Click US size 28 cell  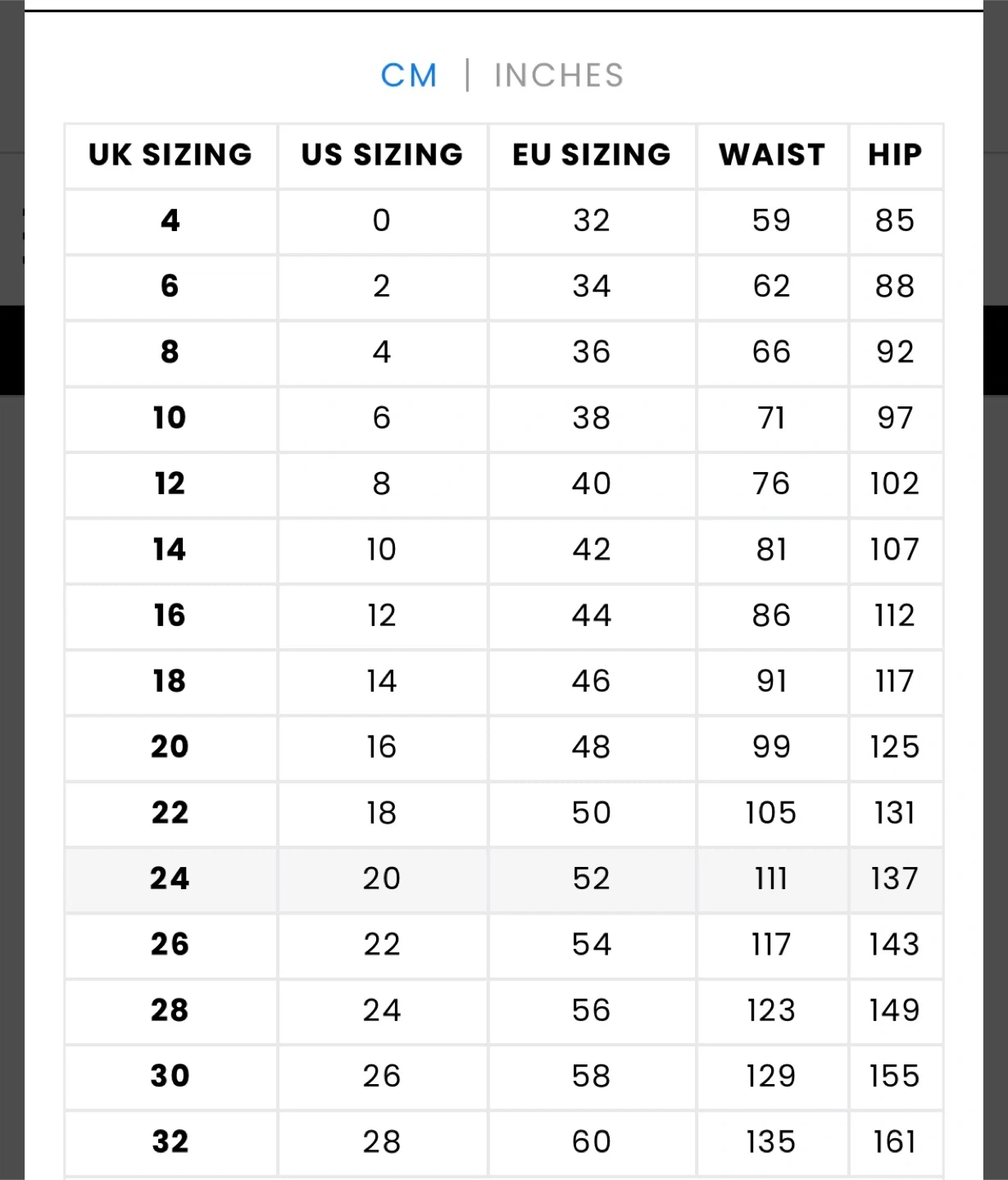tap(382, 1141)
